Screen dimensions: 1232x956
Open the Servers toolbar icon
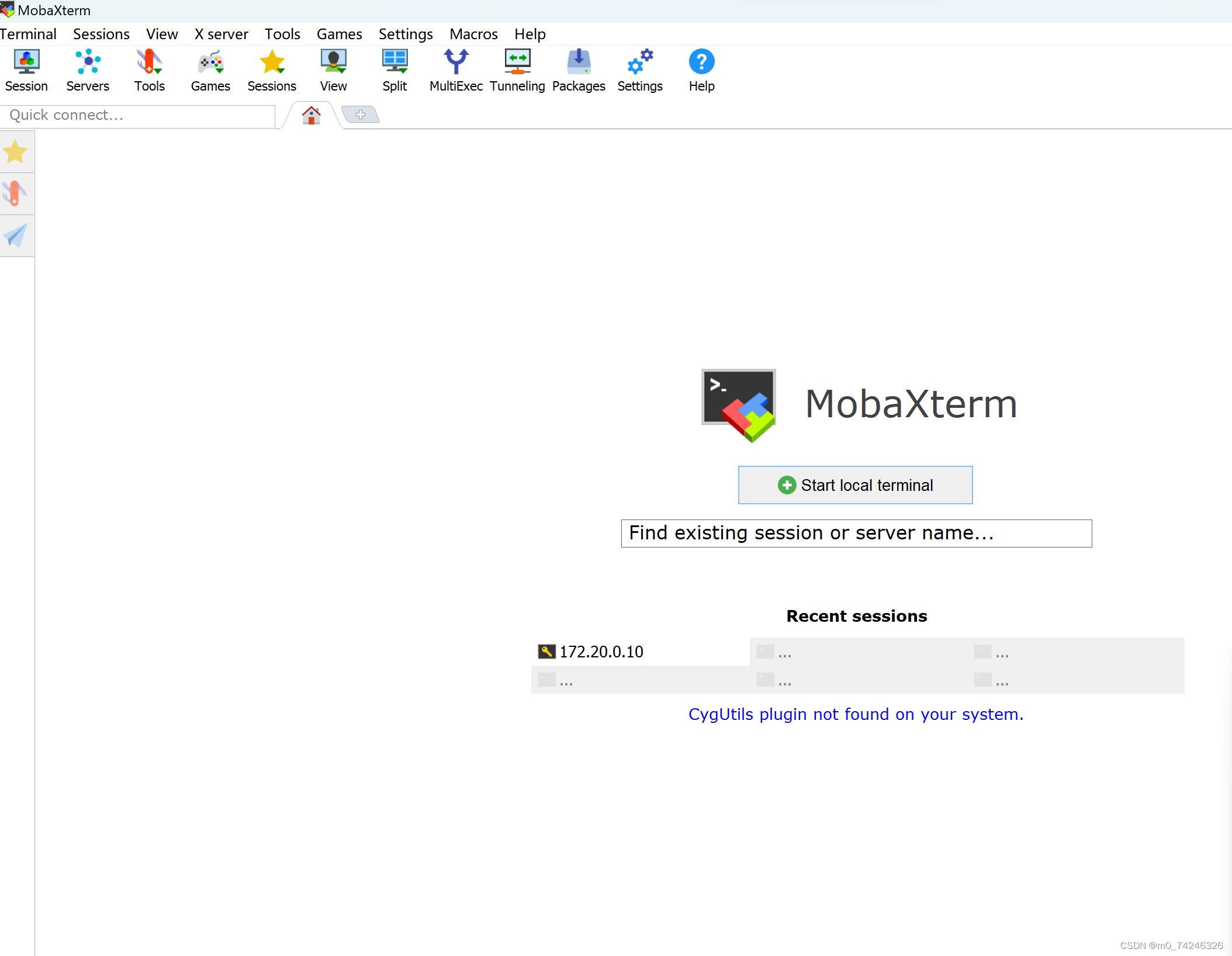(88, 70)
